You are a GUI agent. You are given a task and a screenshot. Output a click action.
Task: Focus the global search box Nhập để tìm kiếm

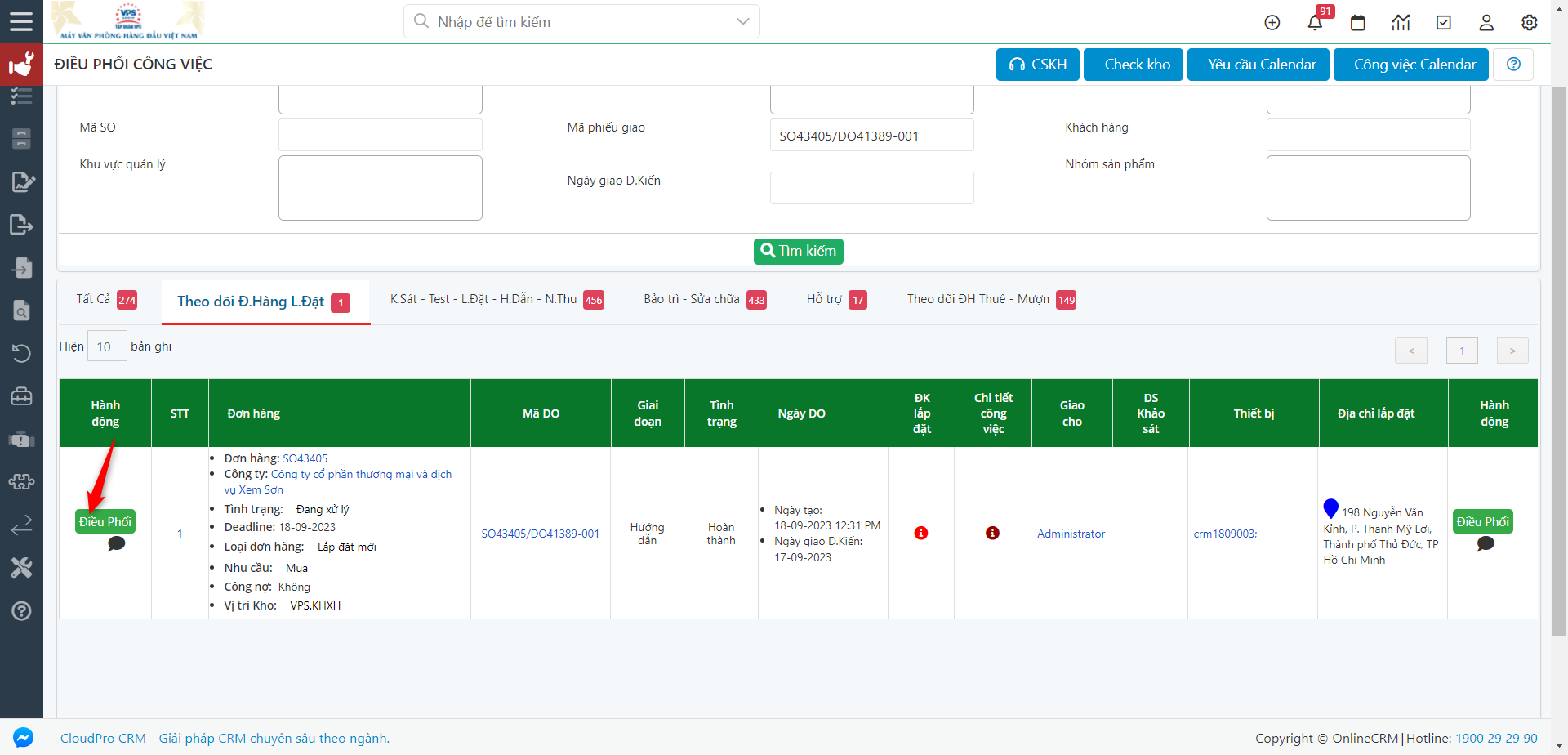(581, 21)
